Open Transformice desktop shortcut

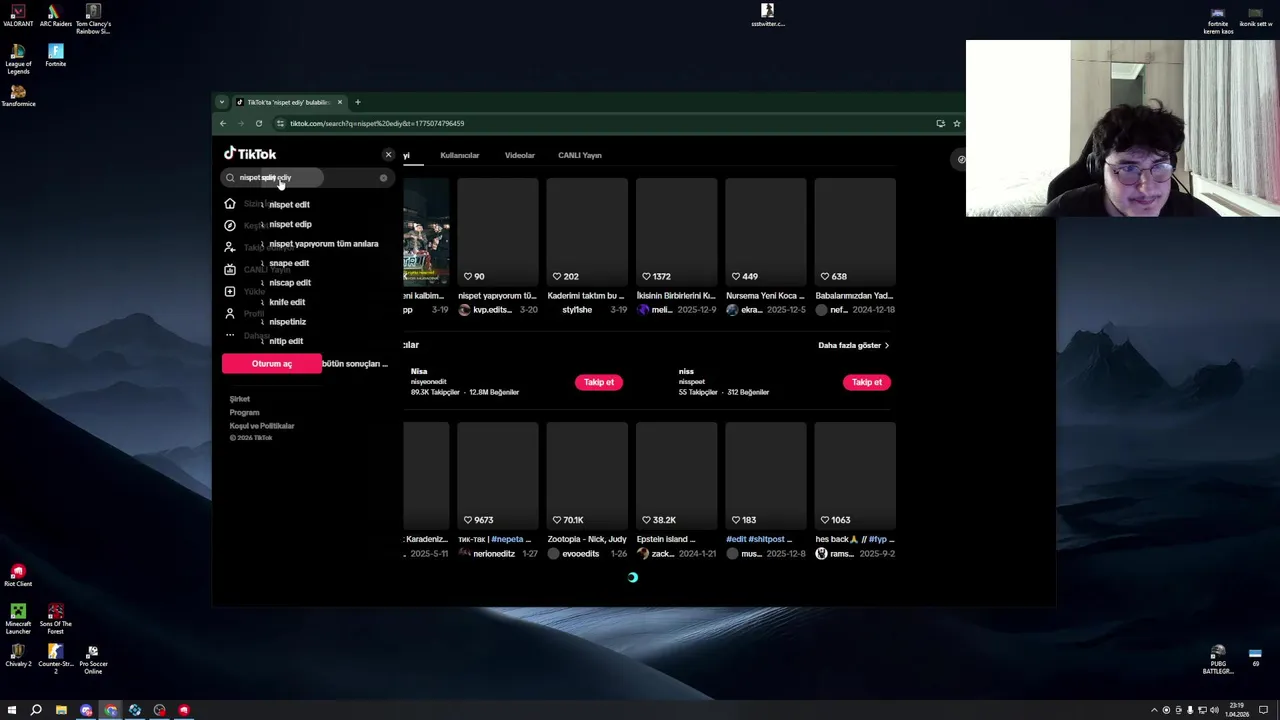tap(18, 97)
